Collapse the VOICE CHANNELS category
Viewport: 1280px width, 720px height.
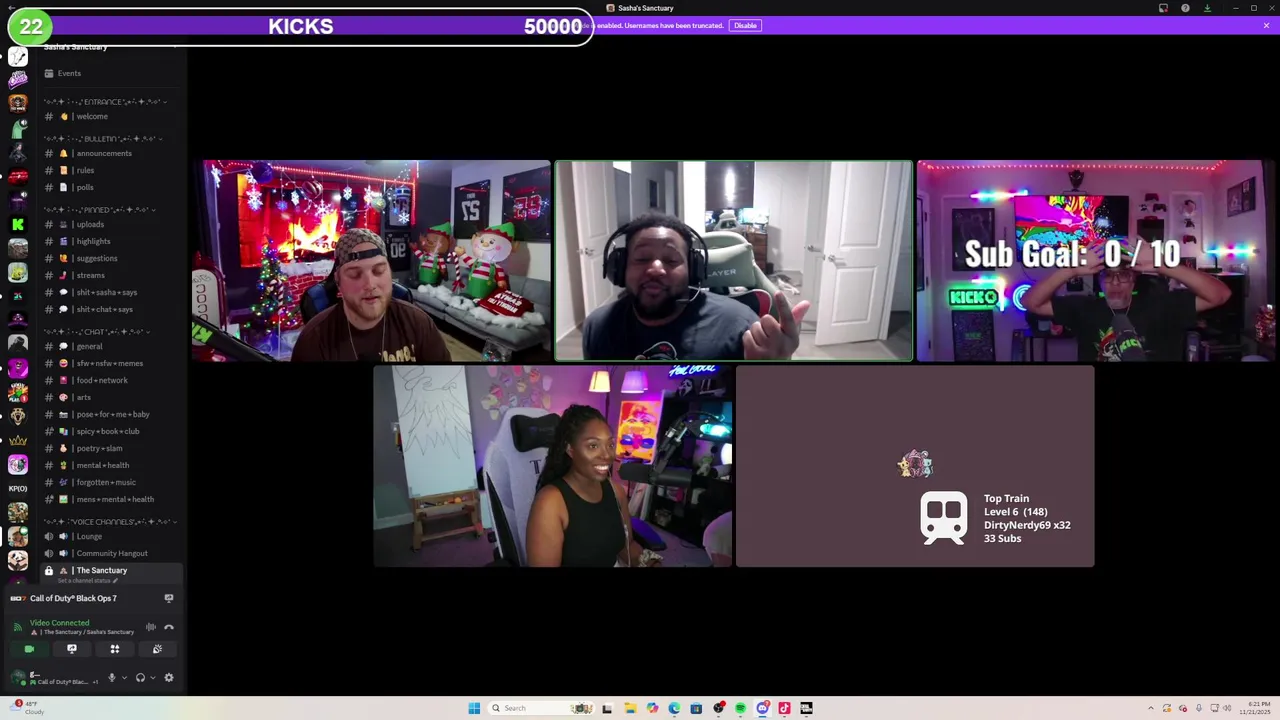[x=110, y=521]
